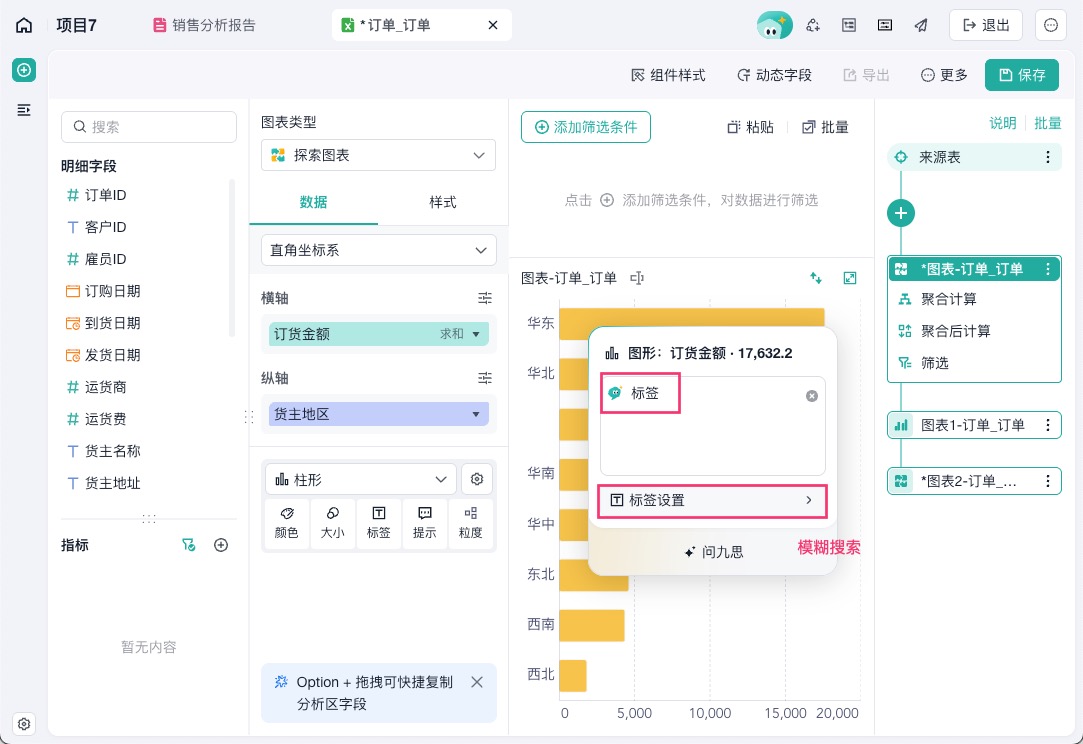
Task: Switch to the 数据 tab
Action: 314,202
